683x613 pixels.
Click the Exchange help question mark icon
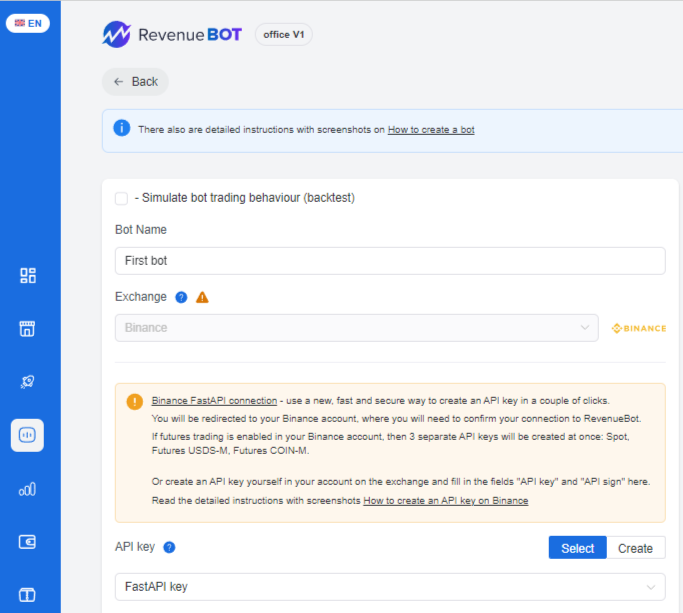point(181,298)
